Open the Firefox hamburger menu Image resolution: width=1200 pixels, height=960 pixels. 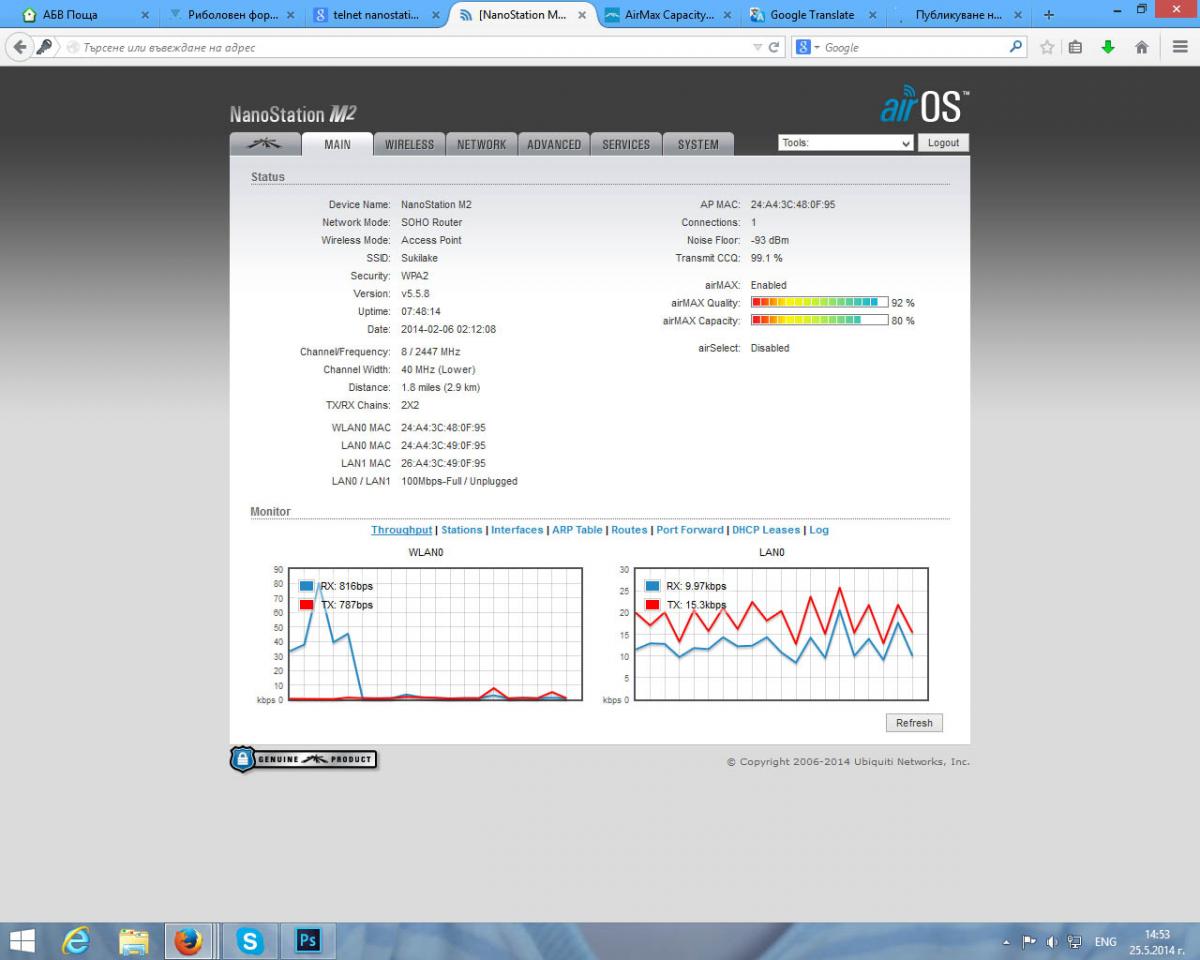1180,47
